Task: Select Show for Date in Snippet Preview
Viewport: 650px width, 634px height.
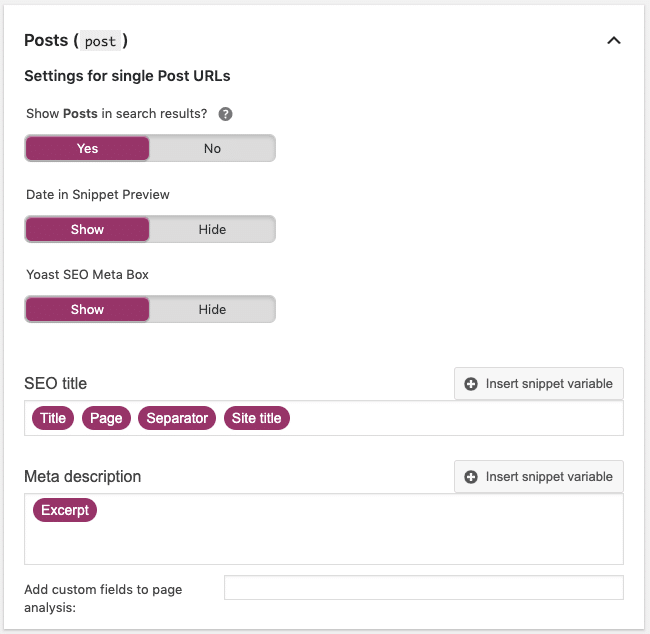Action: [x=87, y=229]
